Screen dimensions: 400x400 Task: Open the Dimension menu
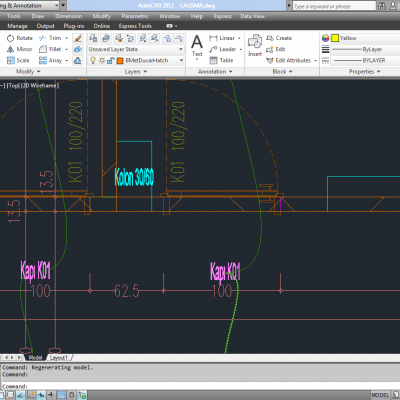pos(69,16)
